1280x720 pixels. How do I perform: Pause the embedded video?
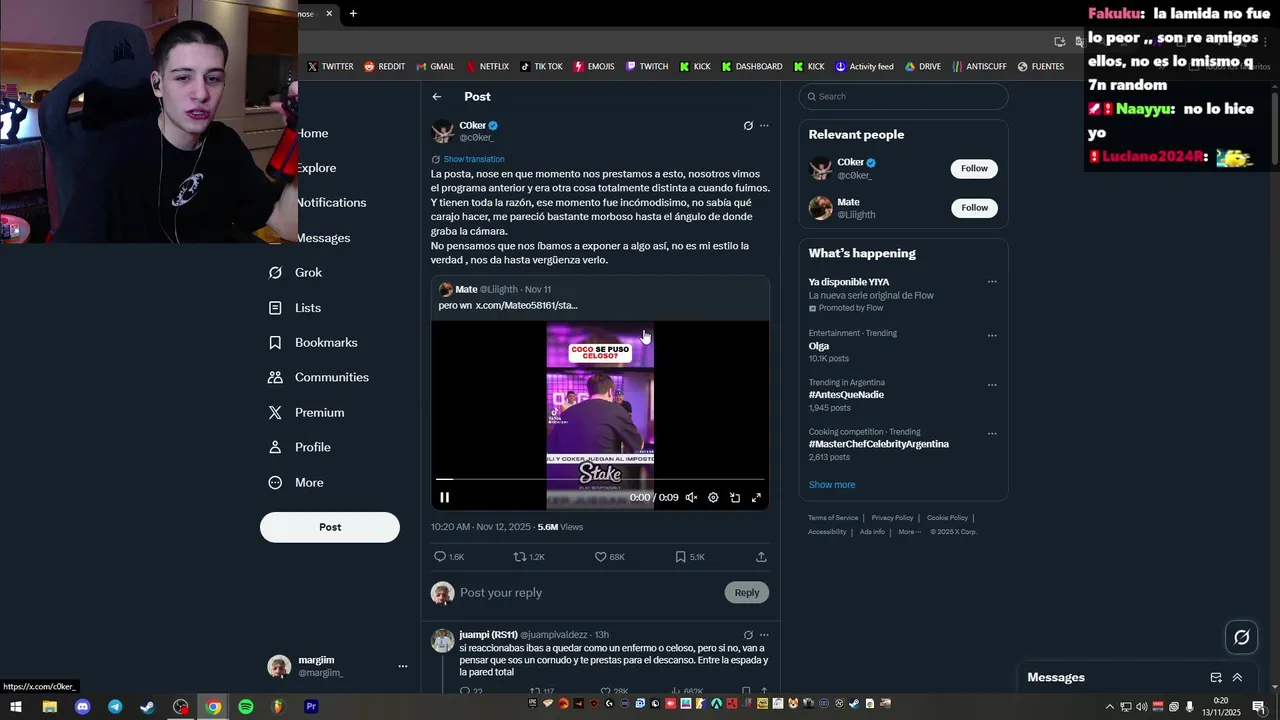[x=445, y=497]
